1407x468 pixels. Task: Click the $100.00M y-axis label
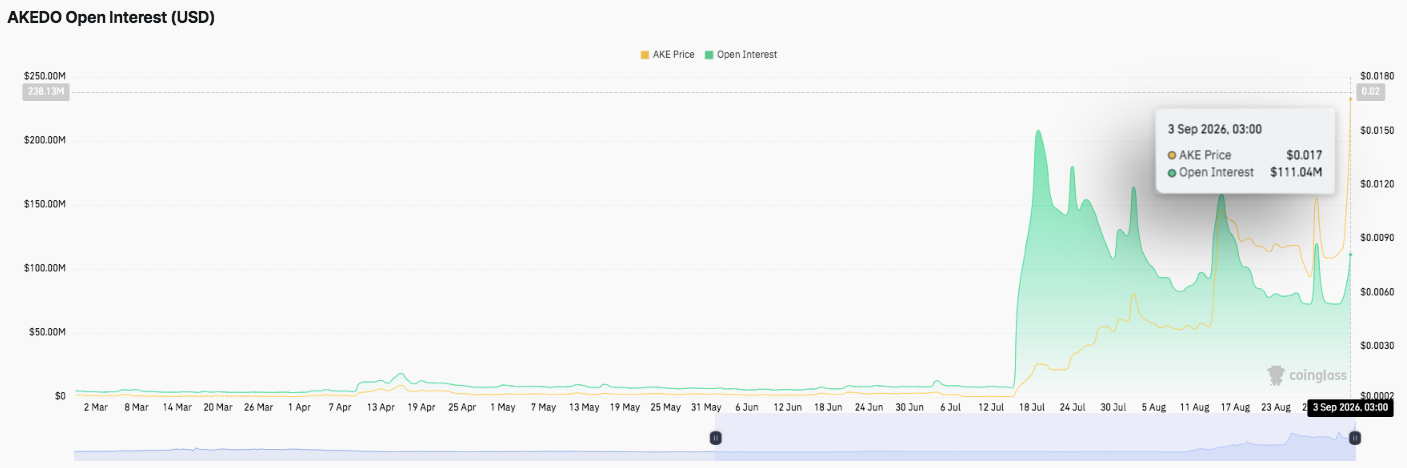point(44,268)
